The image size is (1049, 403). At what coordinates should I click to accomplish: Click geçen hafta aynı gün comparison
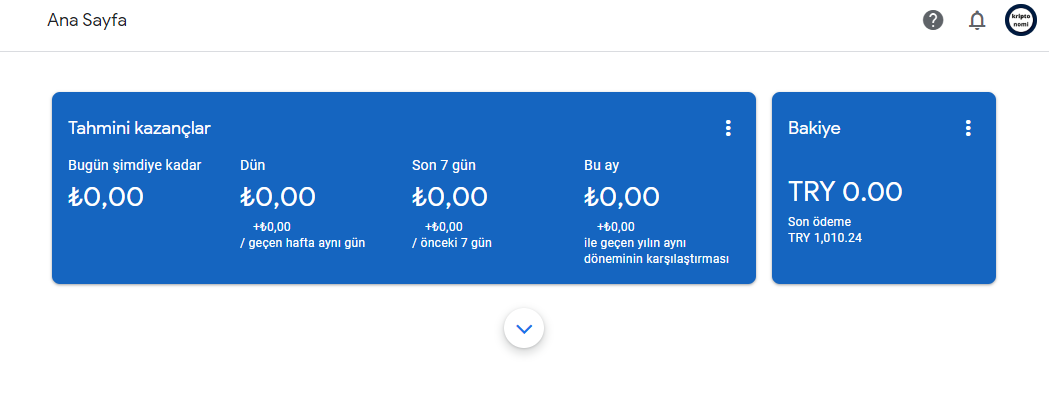pyautogui.click(x=302, y=243)
